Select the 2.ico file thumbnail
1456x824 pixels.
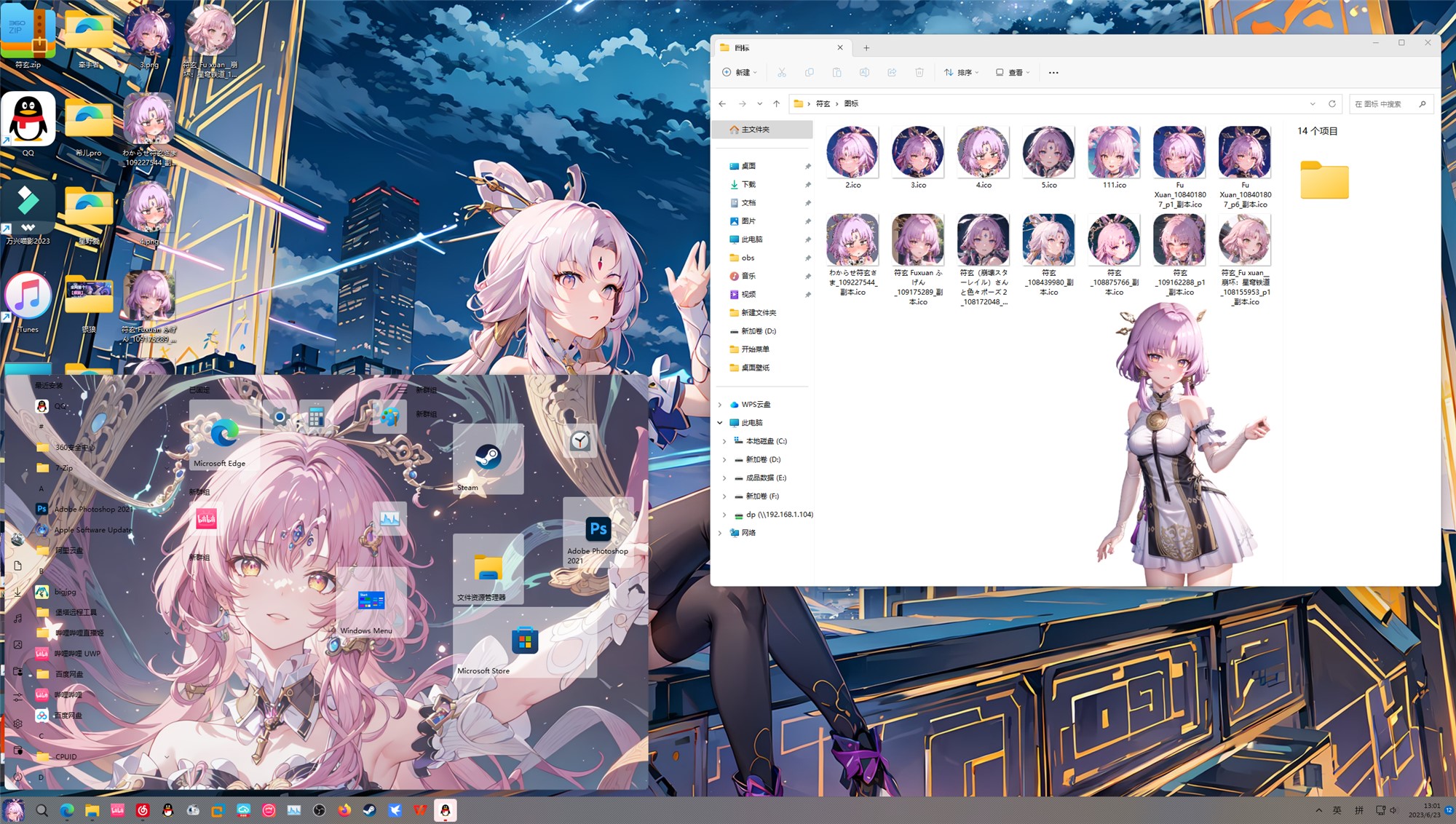(x=852, y=153)
